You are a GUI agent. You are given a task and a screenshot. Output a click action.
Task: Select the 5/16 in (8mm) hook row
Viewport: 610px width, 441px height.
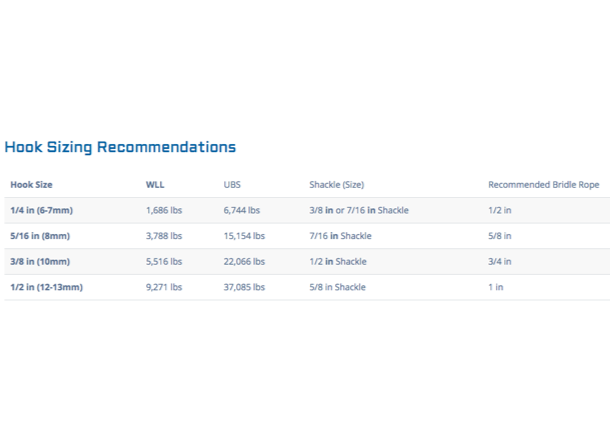[307, 236]
